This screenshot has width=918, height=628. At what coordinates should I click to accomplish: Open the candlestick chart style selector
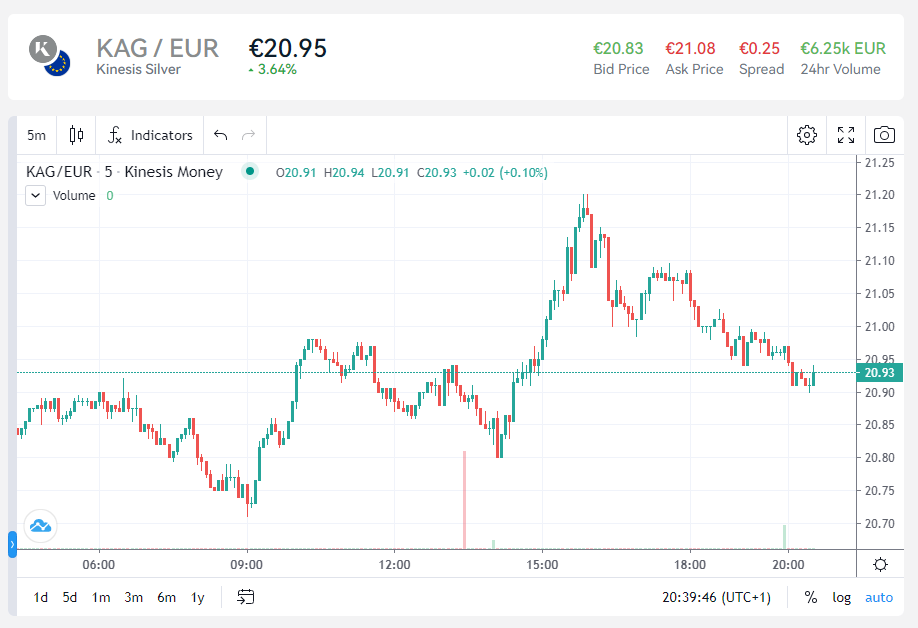pos(76,134)
